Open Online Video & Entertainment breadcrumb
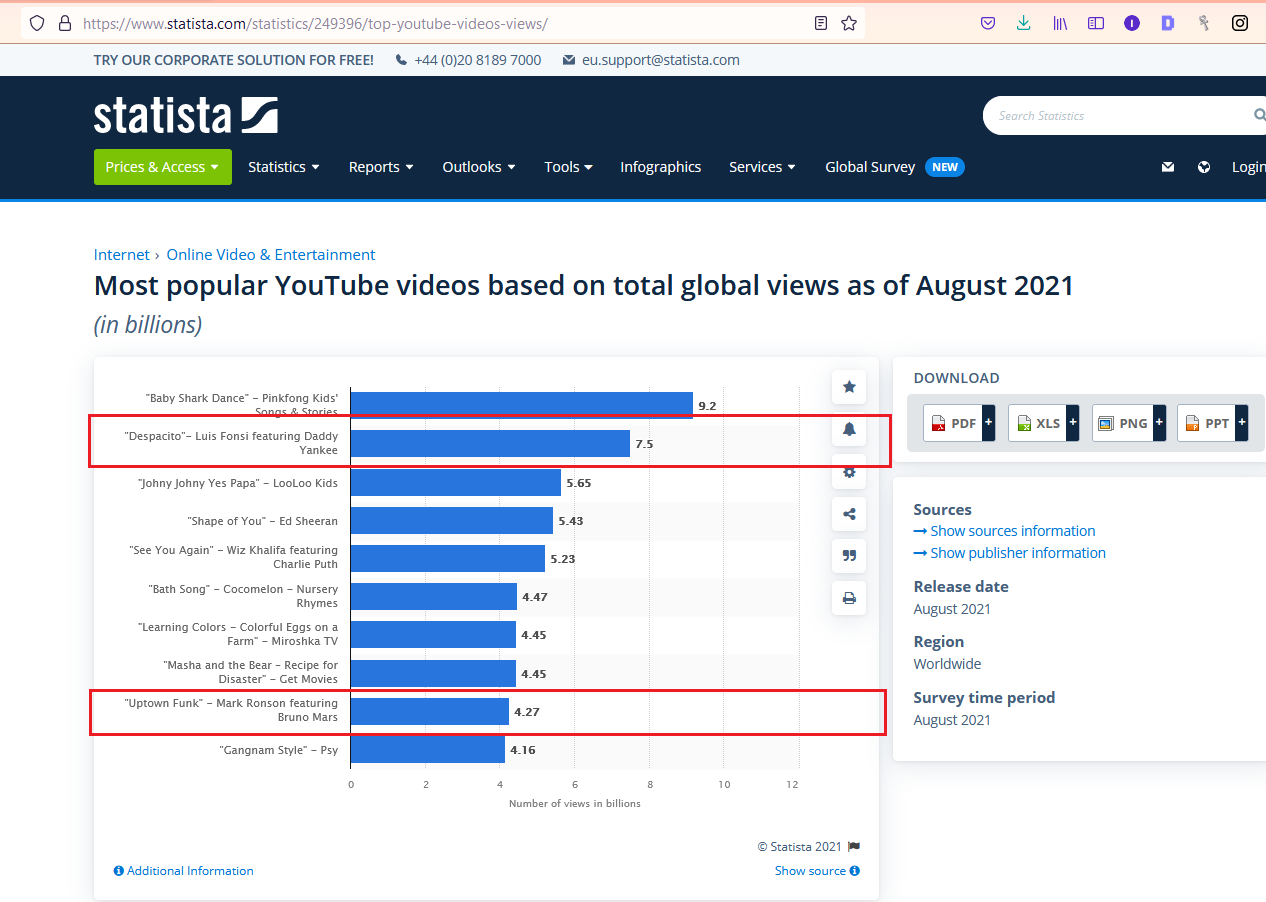The image size is (1266, 902). click(271, 254)
